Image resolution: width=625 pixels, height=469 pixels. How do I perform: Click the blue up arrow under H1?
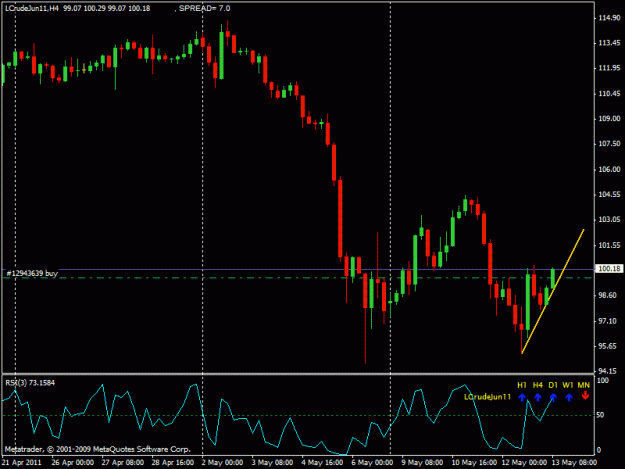click(522, 397)
